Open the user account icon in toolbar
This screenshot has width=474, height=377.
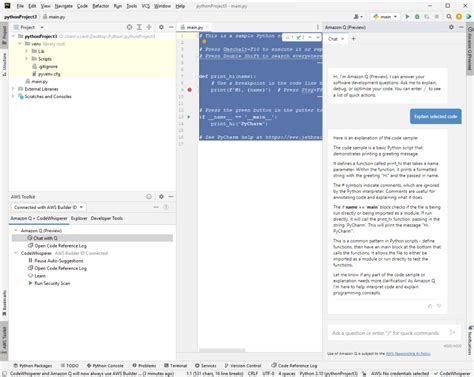(x=358, y=16)
